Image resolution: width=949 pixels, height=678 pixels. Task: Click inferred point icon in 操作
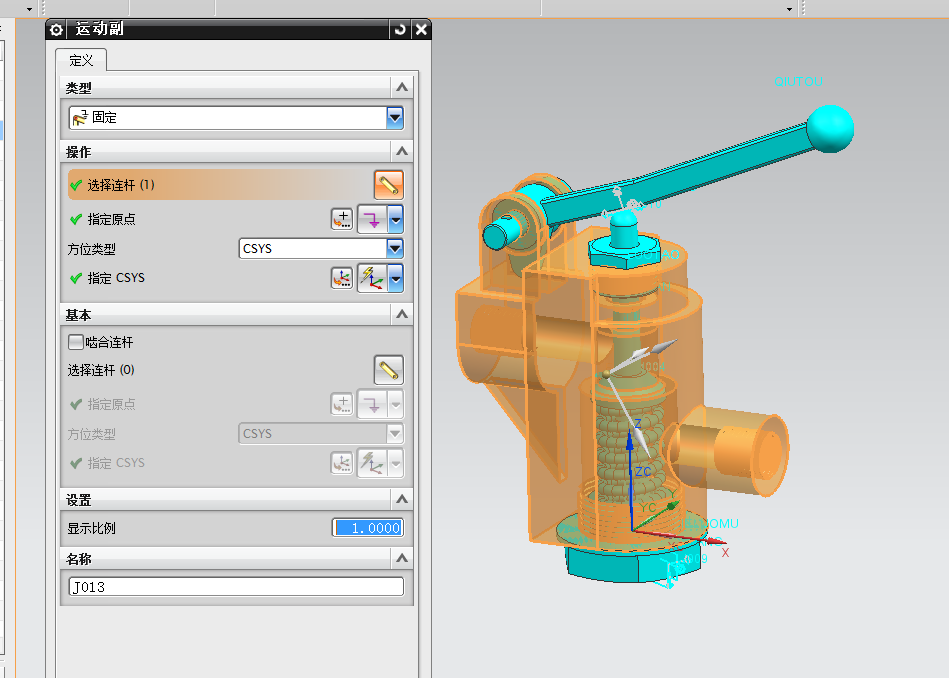(372, 219)
